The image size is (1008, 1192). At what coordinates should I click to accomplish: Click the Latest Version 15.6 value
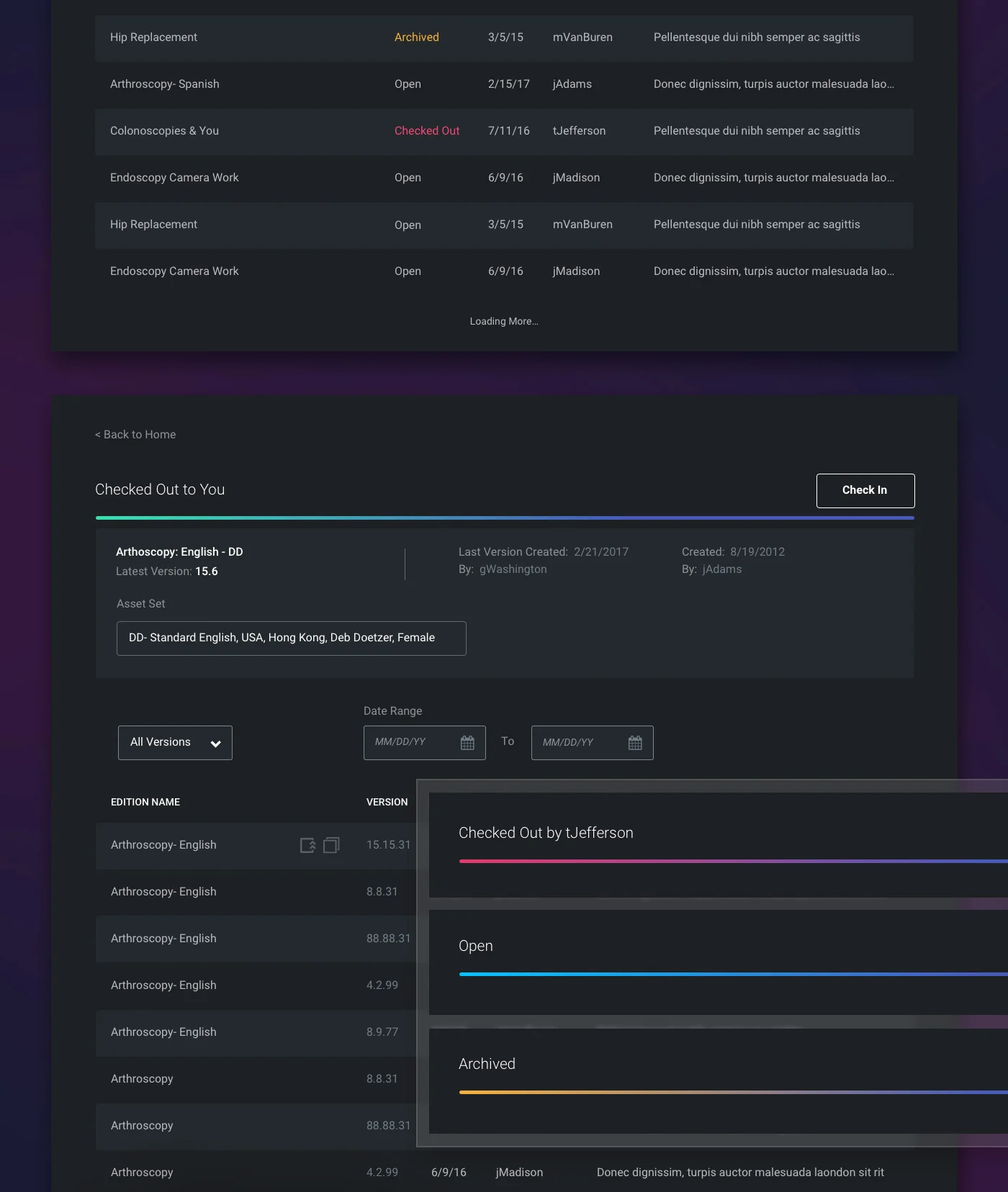pos(207,572)
